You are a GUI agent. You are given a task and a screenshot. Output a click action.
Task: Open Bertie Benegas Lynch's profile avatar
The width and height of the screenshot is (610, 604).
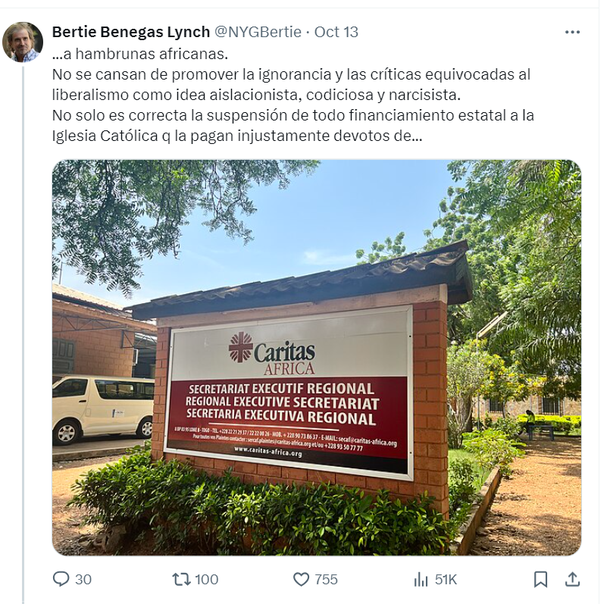23,42
